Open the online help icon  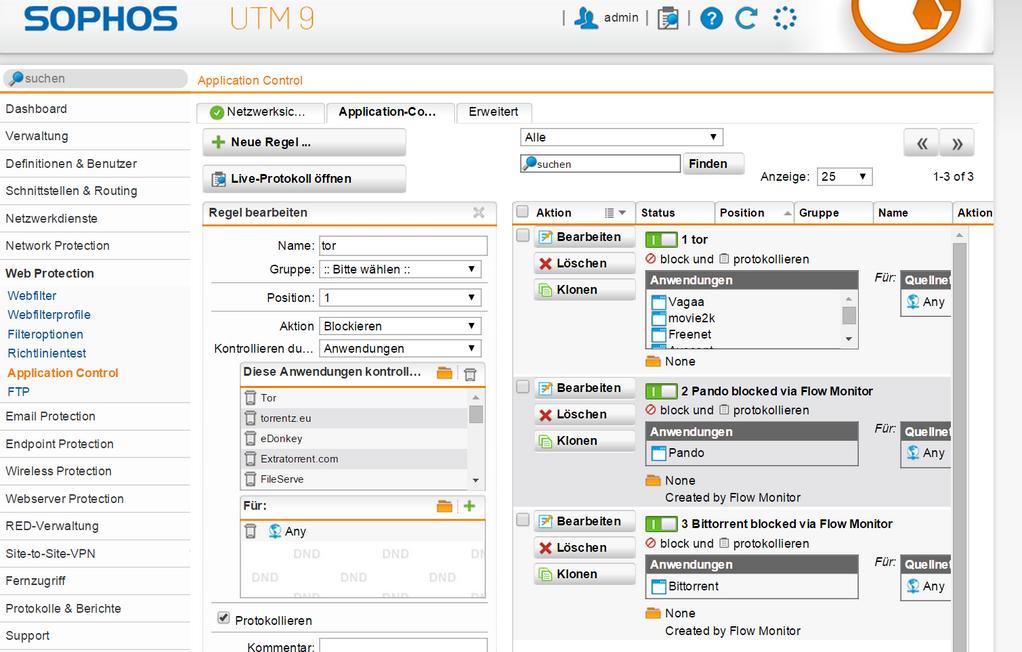(711, 18)
